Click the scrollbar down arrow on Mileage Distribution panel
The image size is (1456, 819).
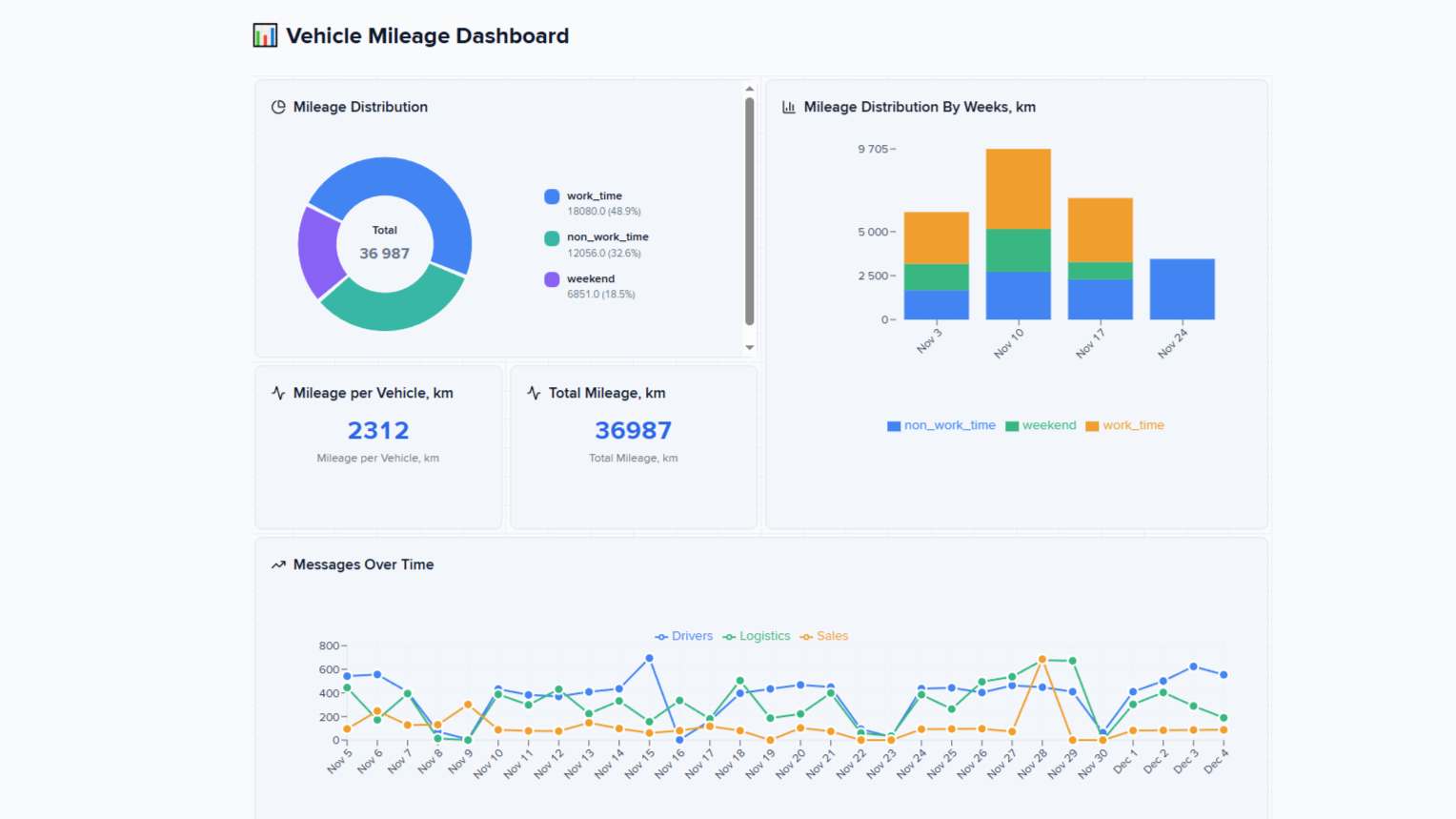pos(751,348)
